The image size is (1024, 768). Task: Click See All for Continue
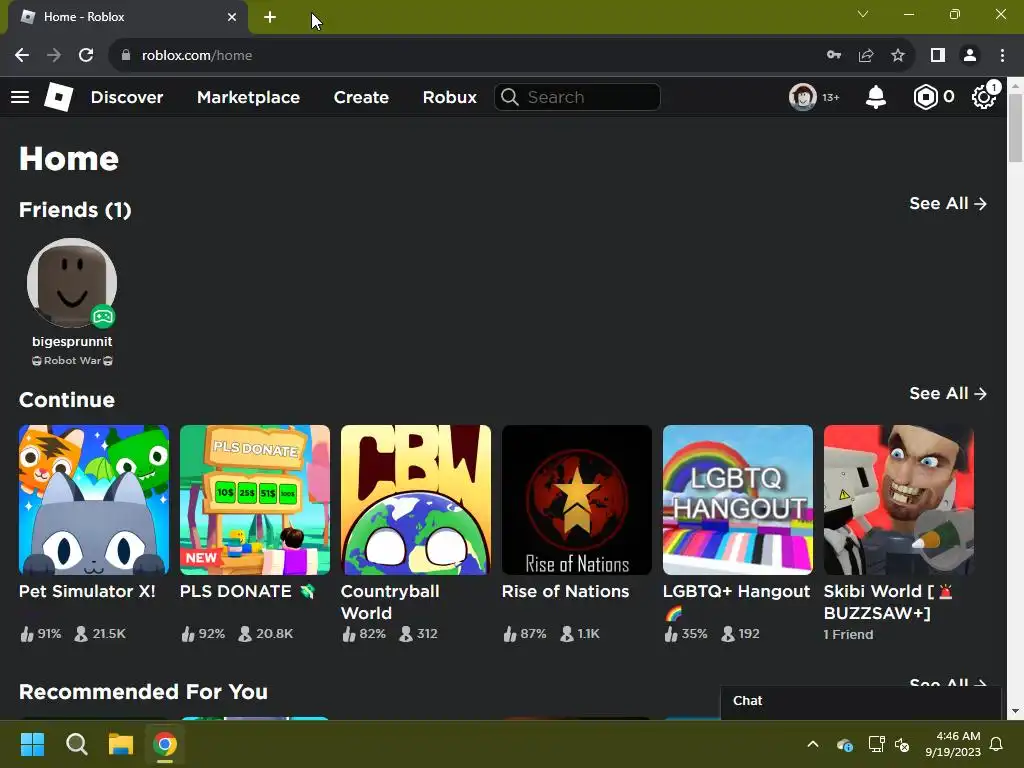click(948, 394)
